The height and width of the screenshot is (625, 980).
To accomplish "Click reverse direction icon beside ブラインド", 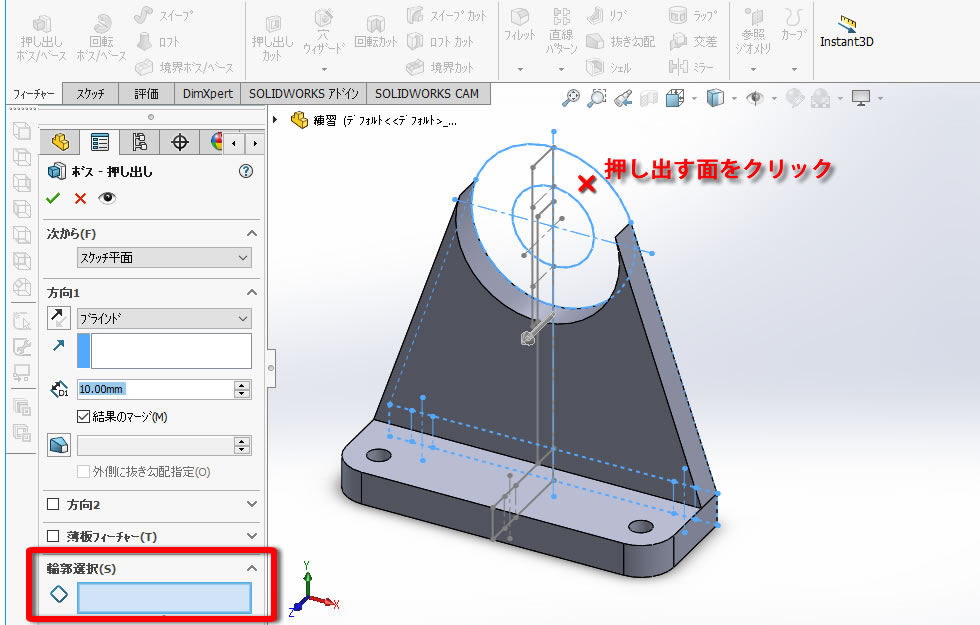I will (59, 319).
